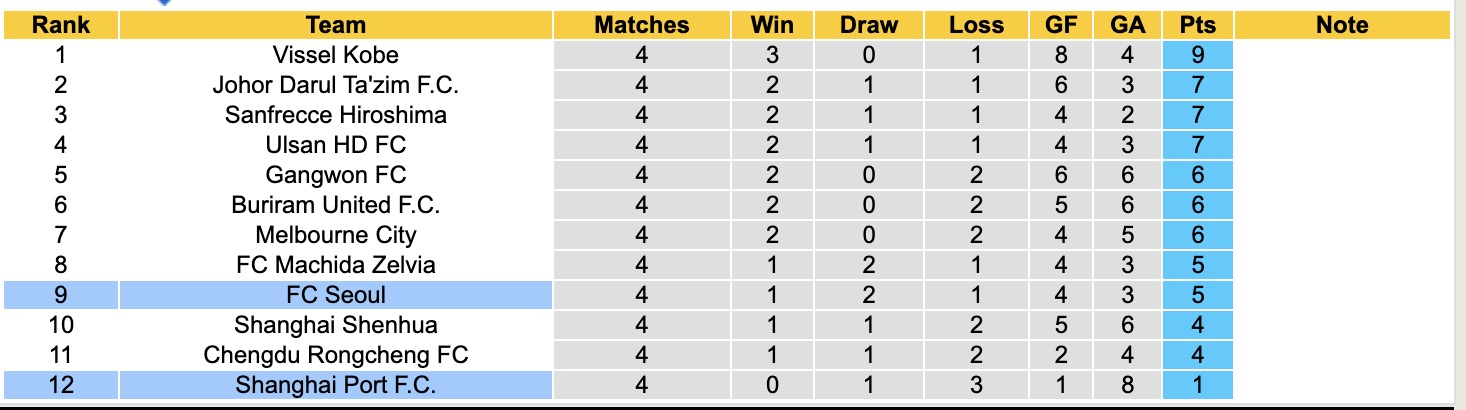1466x410 pixels.
Task: Click the Sanfrecce Hiroshima team name
Action: pyautogui.click(x=336, y=115)
